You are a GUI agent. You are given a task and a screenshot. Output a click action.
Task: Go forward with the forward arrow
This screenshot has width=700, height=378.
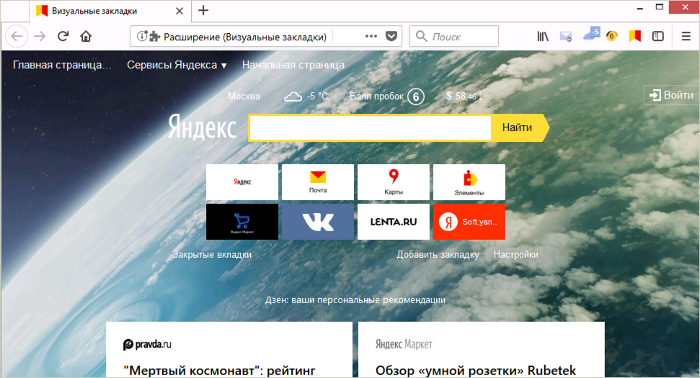pos(40,36)
